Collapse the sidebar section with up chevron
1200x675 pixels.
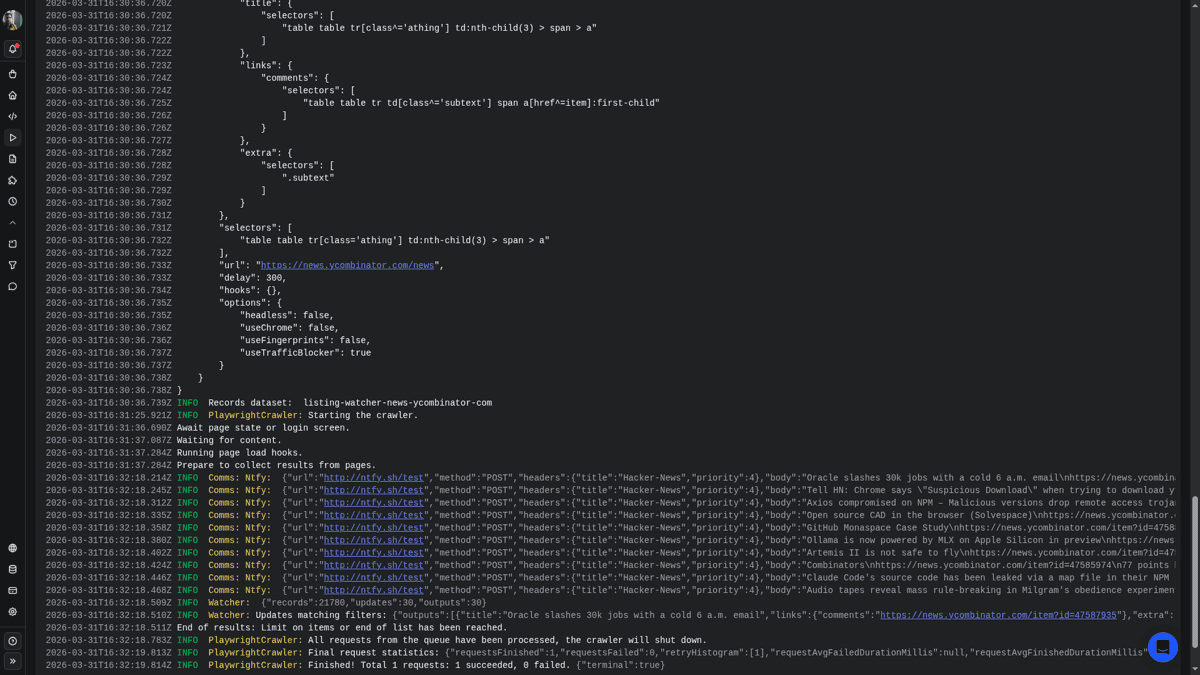[13, 223]
